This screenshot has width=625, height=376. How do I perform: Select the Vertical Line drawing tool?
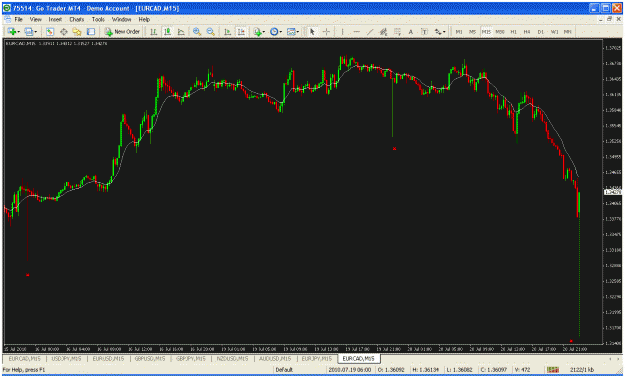[342, 31]
